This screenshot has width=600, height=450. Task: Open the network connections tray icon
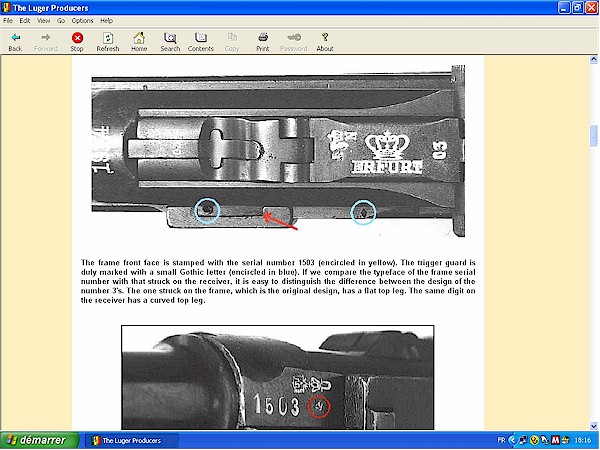pyautogui.click(x=523, y=440)
